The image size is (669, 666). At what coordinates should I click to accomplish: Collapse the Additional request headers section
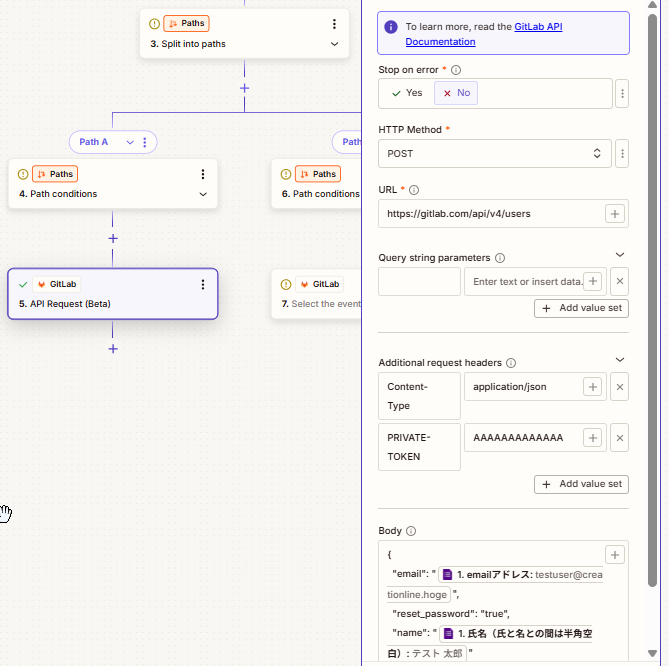click(x=619, y=360)
